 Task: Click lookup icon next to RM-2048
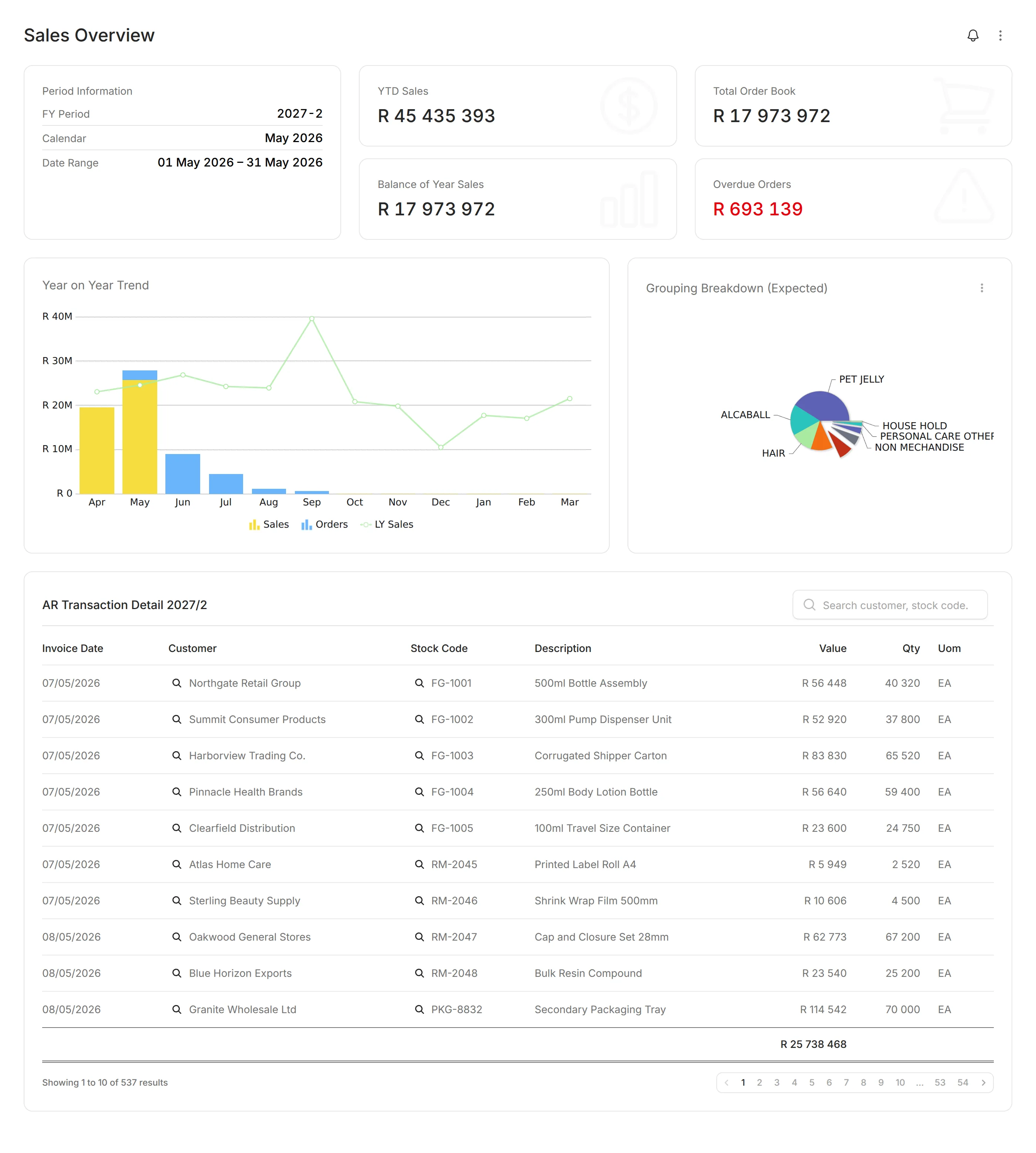[x=419, y=973]
